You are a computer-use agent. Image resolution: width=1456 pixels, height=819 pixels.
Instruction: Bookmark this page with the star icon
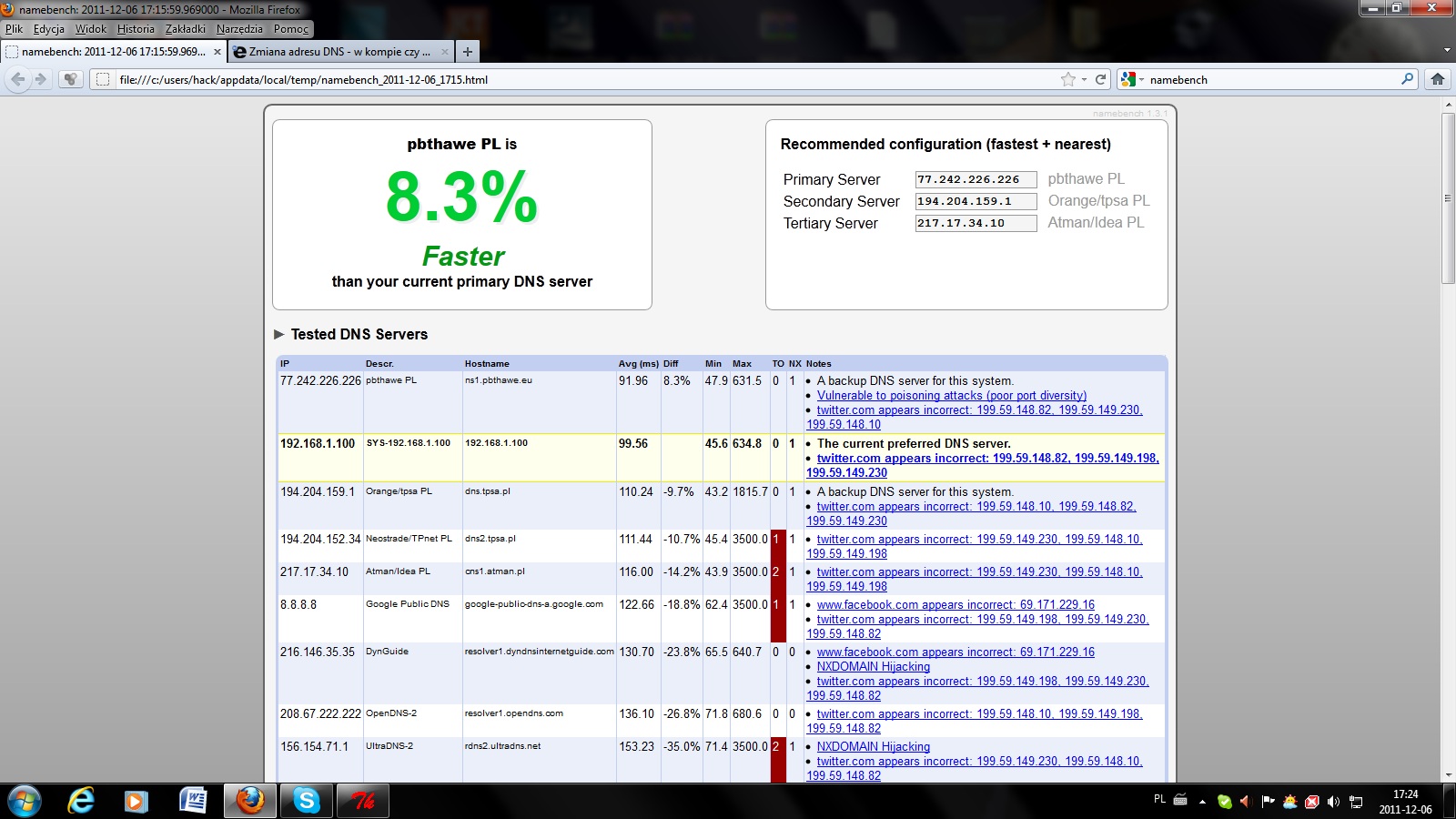(1068, 79)
